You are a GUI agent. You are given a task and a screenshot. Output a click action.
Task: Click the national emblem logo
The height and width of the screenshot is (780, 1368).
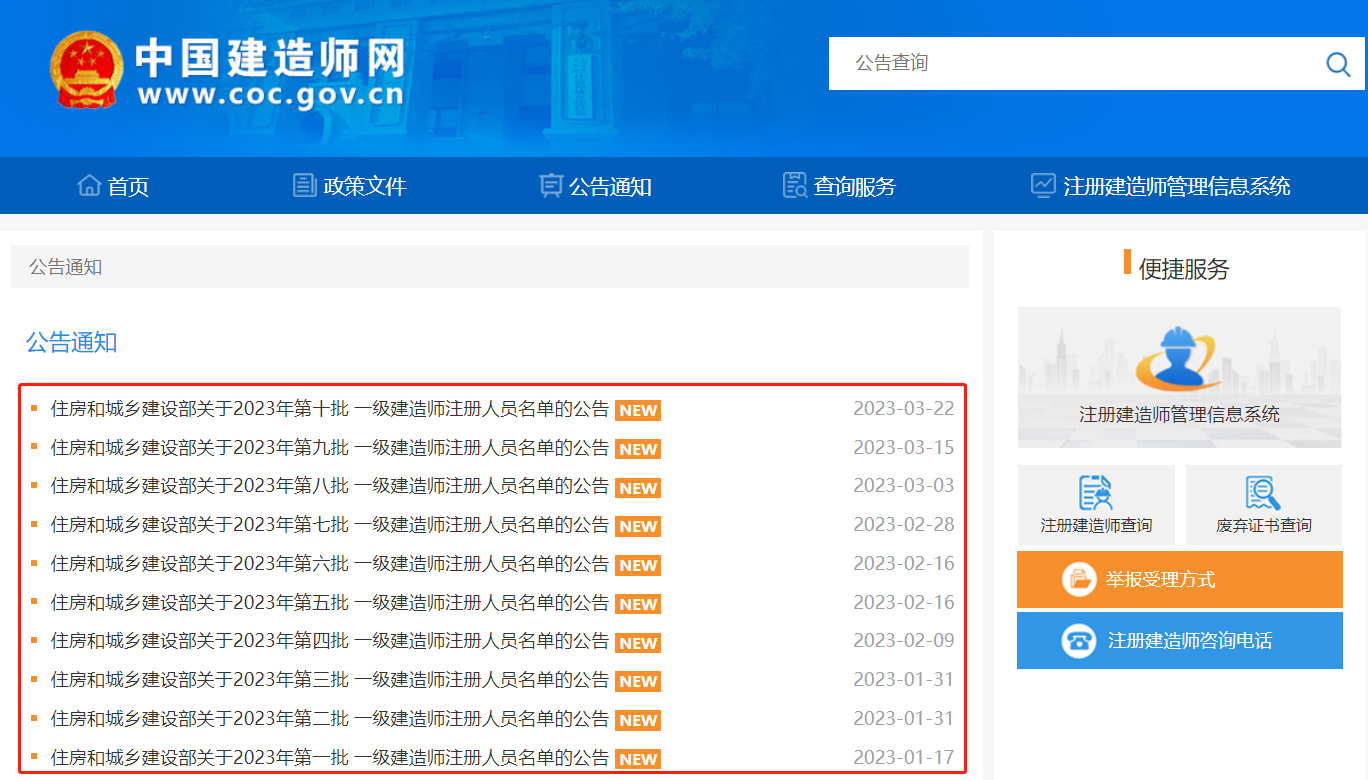86,69
